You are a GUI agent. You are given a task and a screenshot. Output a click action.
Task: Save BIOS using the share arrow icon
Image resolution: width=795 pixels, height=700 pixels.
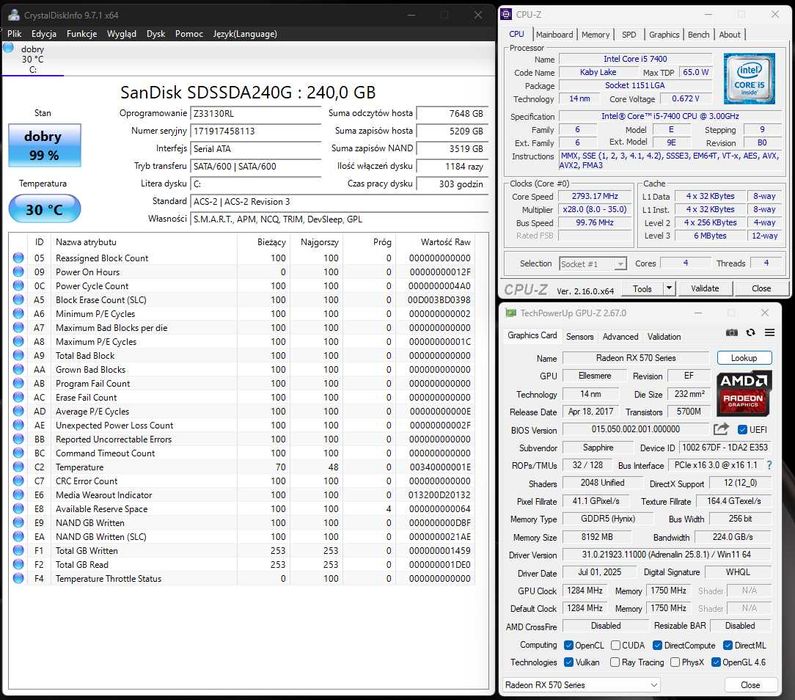pyautogui.click(x=721, y=429)
